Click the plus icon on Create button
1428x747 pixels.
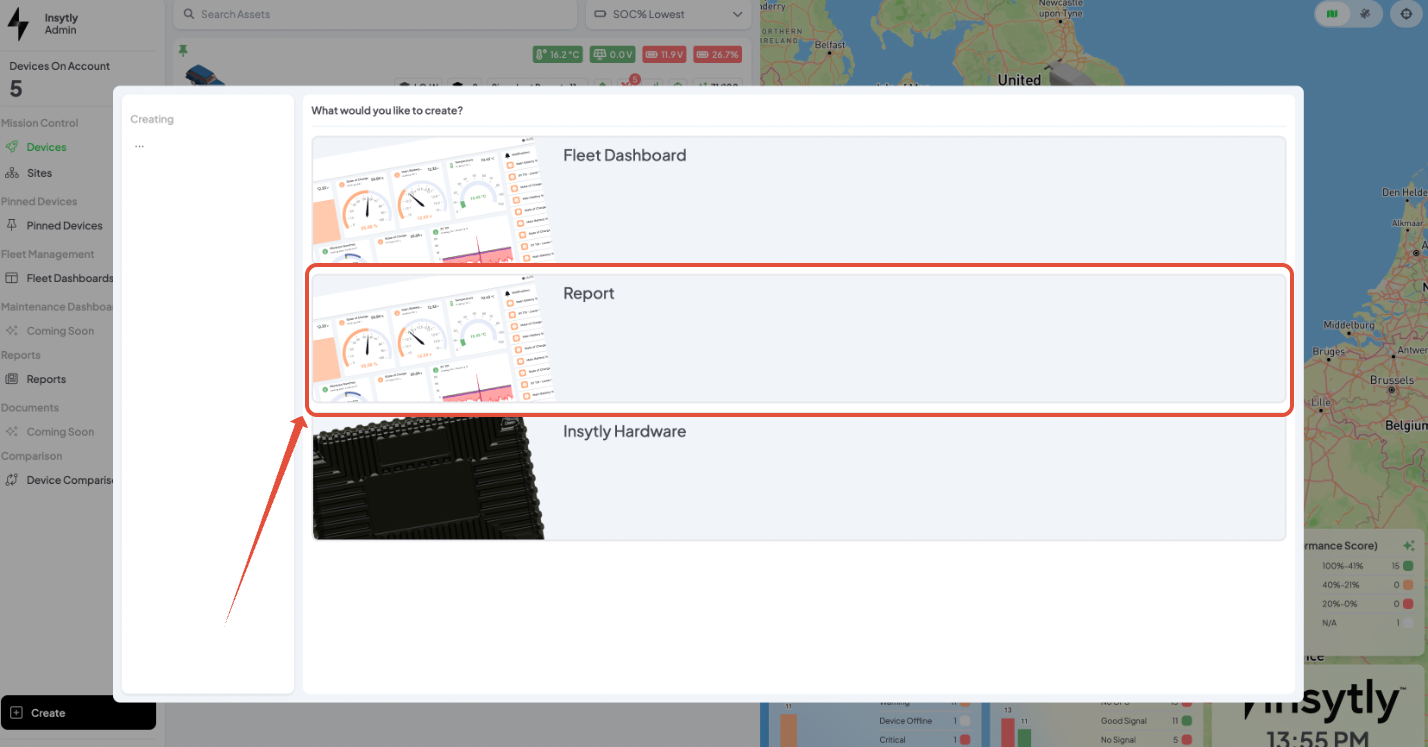tap(16, 713)
